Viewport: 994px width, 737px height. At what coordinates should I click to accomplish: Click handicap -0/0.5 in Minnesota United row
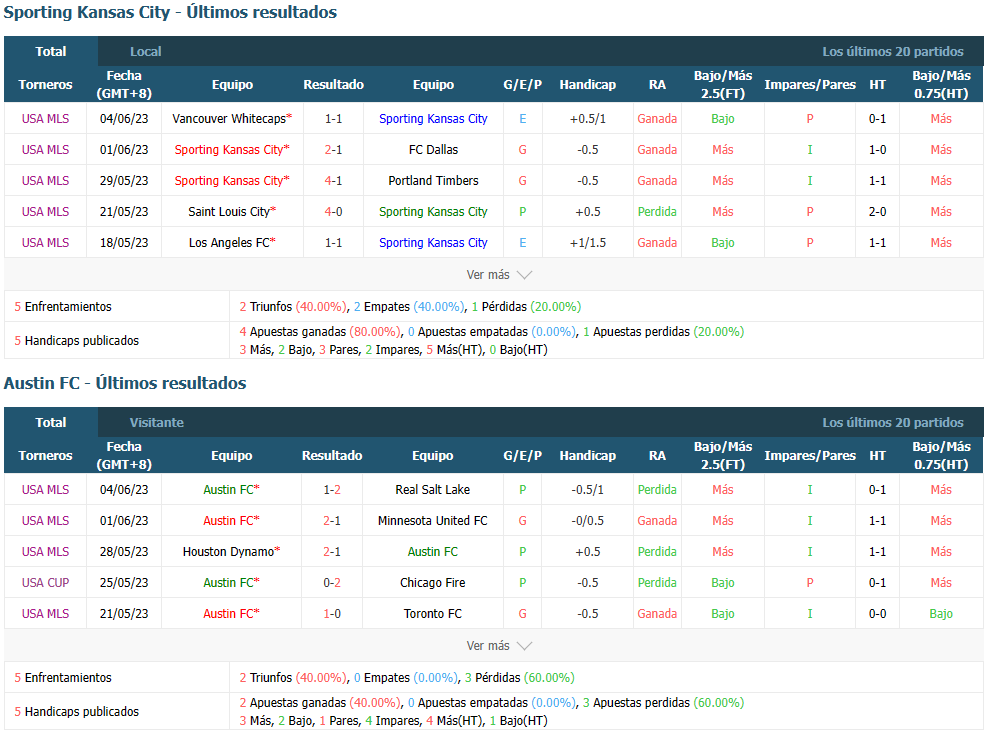click(x=588, y=521)
